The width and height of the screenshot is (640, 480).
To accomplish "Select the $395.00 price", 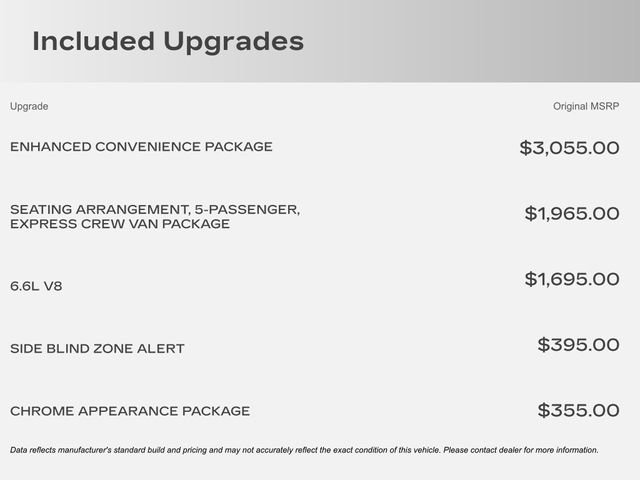I will [578, 345].
